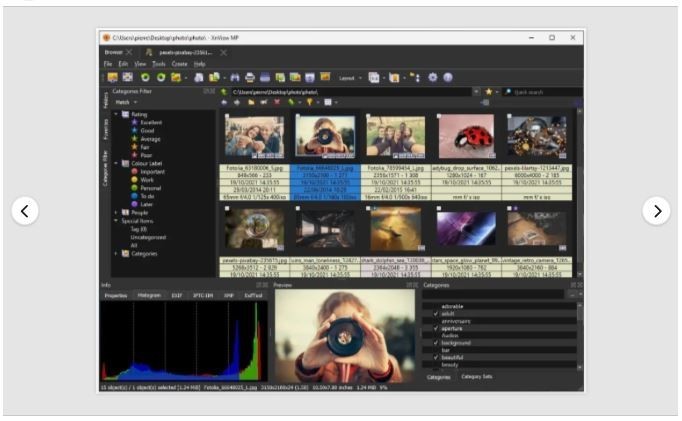This screenshot has width=682, height=421.
Task: Open the Help menu
Action: point(200,64)
